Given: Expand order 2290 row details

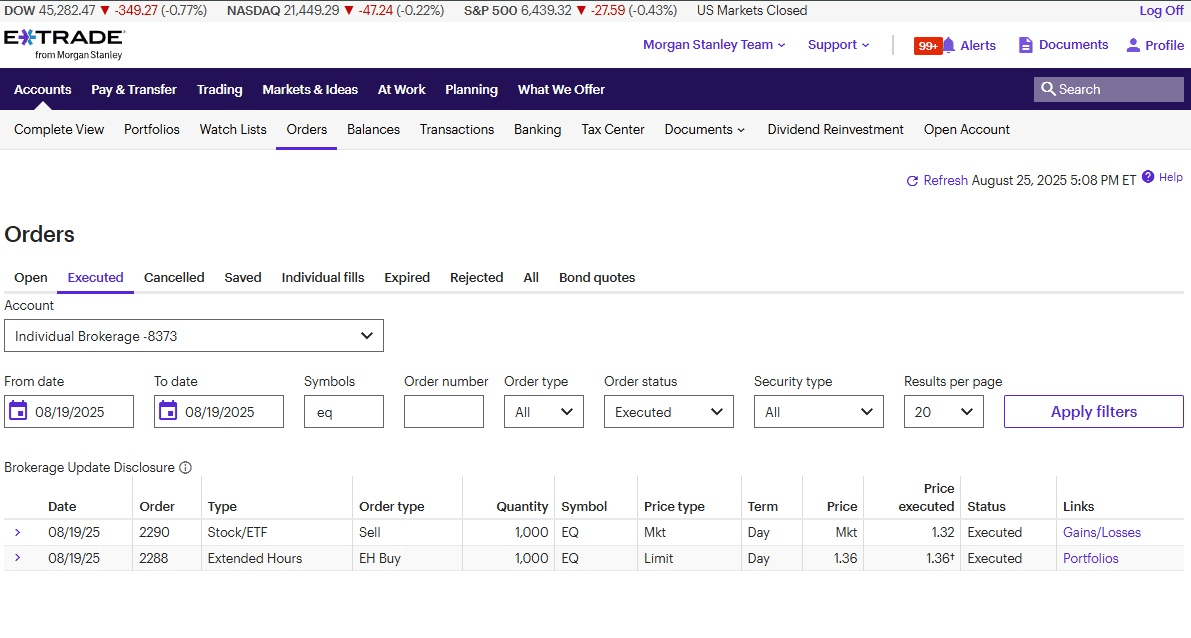Looking at the screenshot, I should tap(18, 532).
